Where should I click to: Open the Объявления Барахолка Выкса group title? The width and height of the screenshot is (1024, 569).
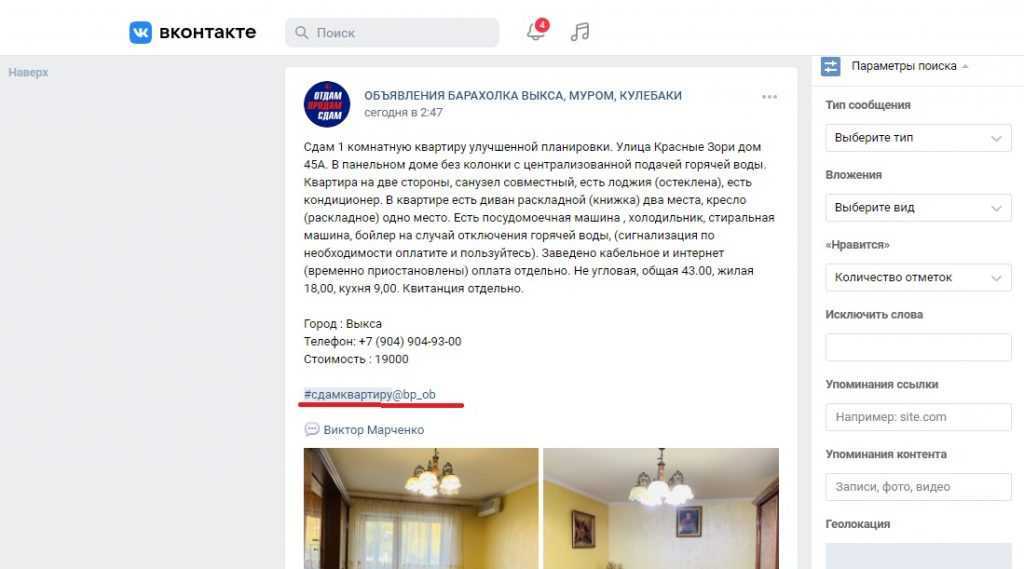[522, 95]
